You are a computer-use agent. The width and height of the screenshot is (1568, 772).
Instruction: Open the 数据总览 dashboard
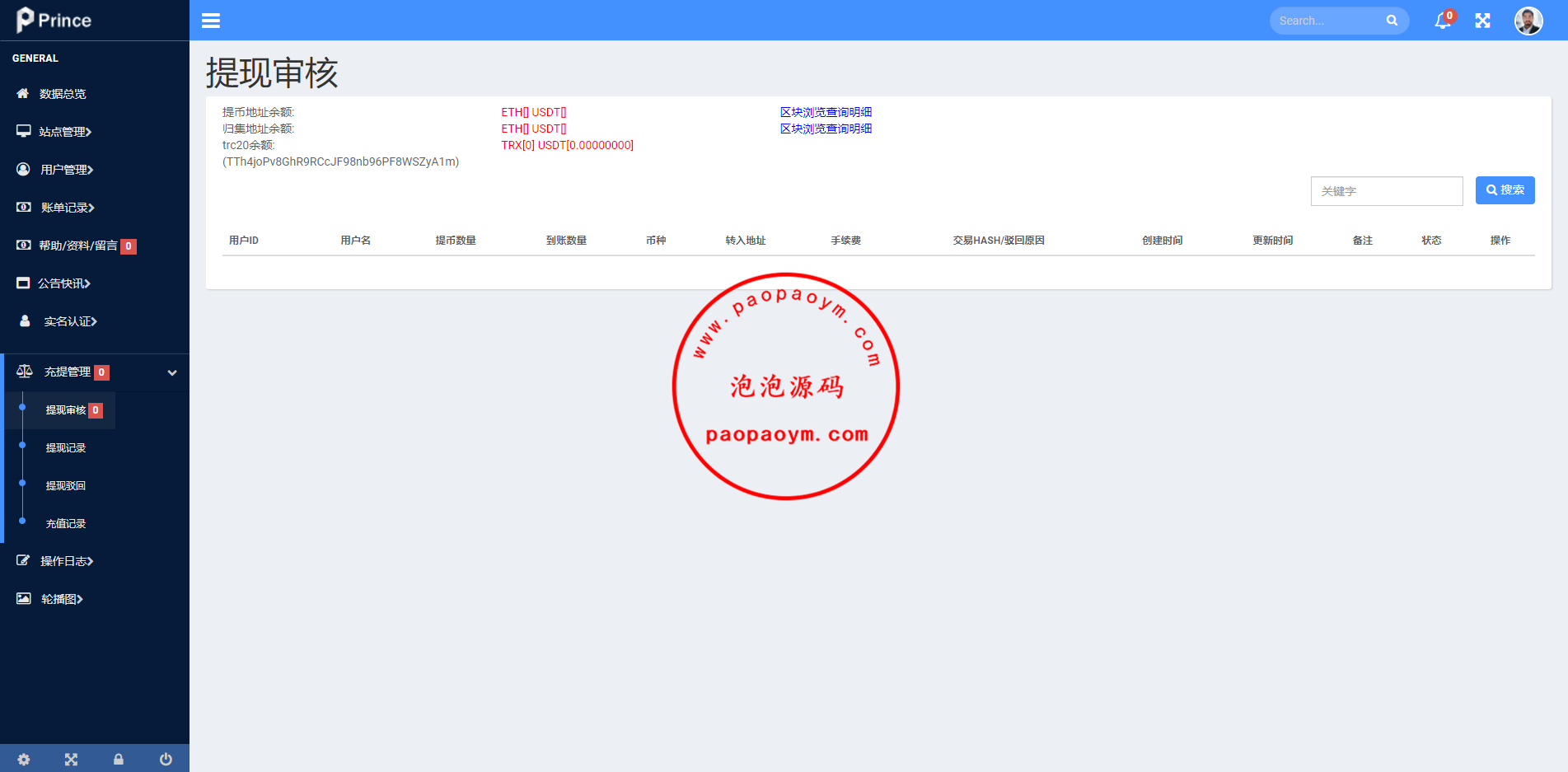(63, 94)
